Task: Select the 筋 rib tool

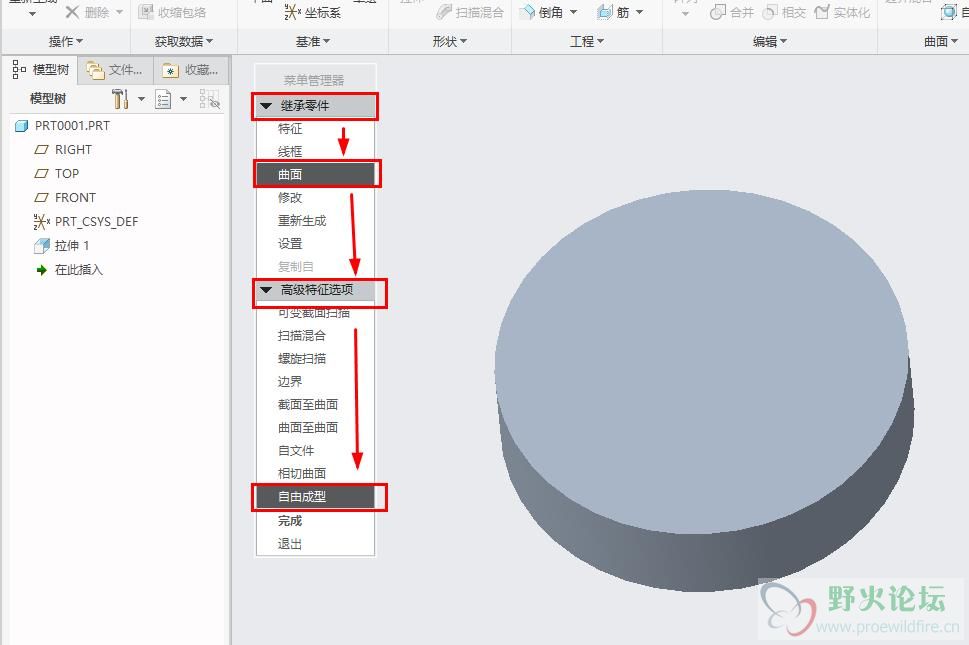Action: coord(613,12)
